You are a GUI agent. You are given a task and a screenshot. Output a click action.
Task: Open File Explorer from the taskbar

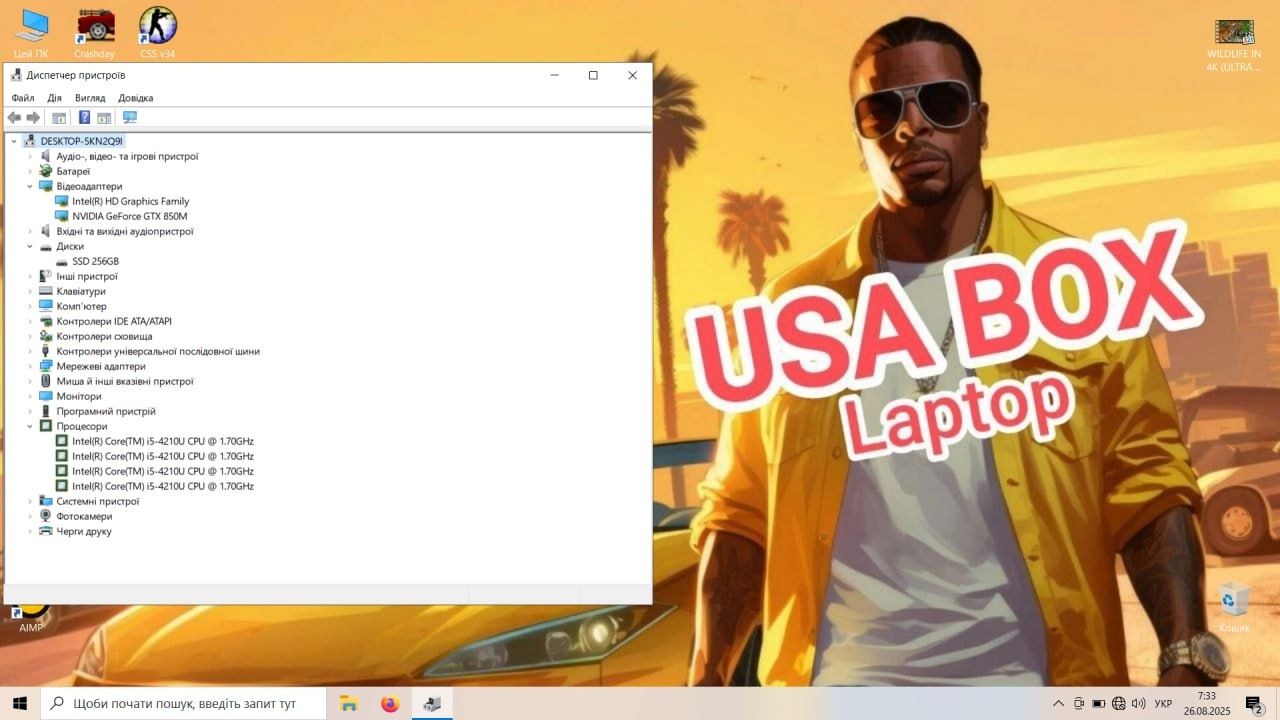coord(349,703)
